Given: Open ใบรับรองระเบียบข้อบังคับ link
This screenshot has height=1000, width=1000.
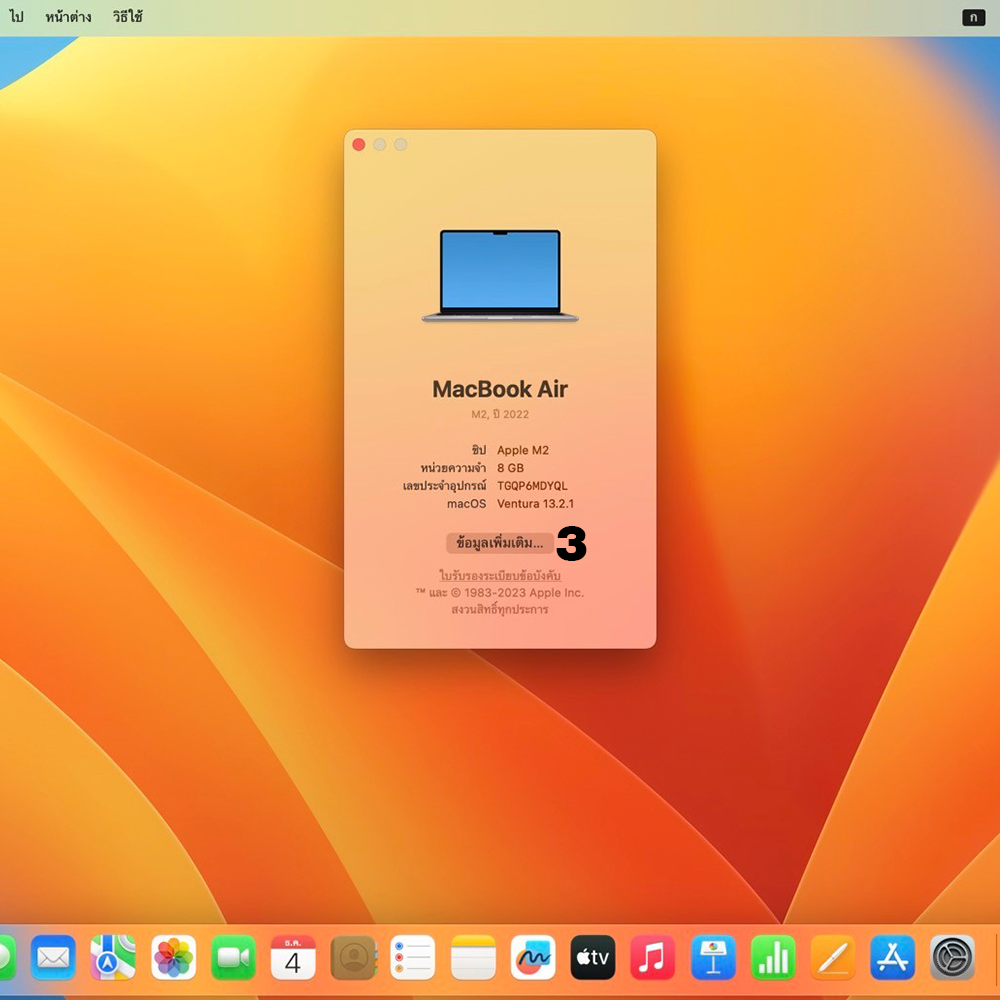Looking at the screenshot, I should coord(500,575).
